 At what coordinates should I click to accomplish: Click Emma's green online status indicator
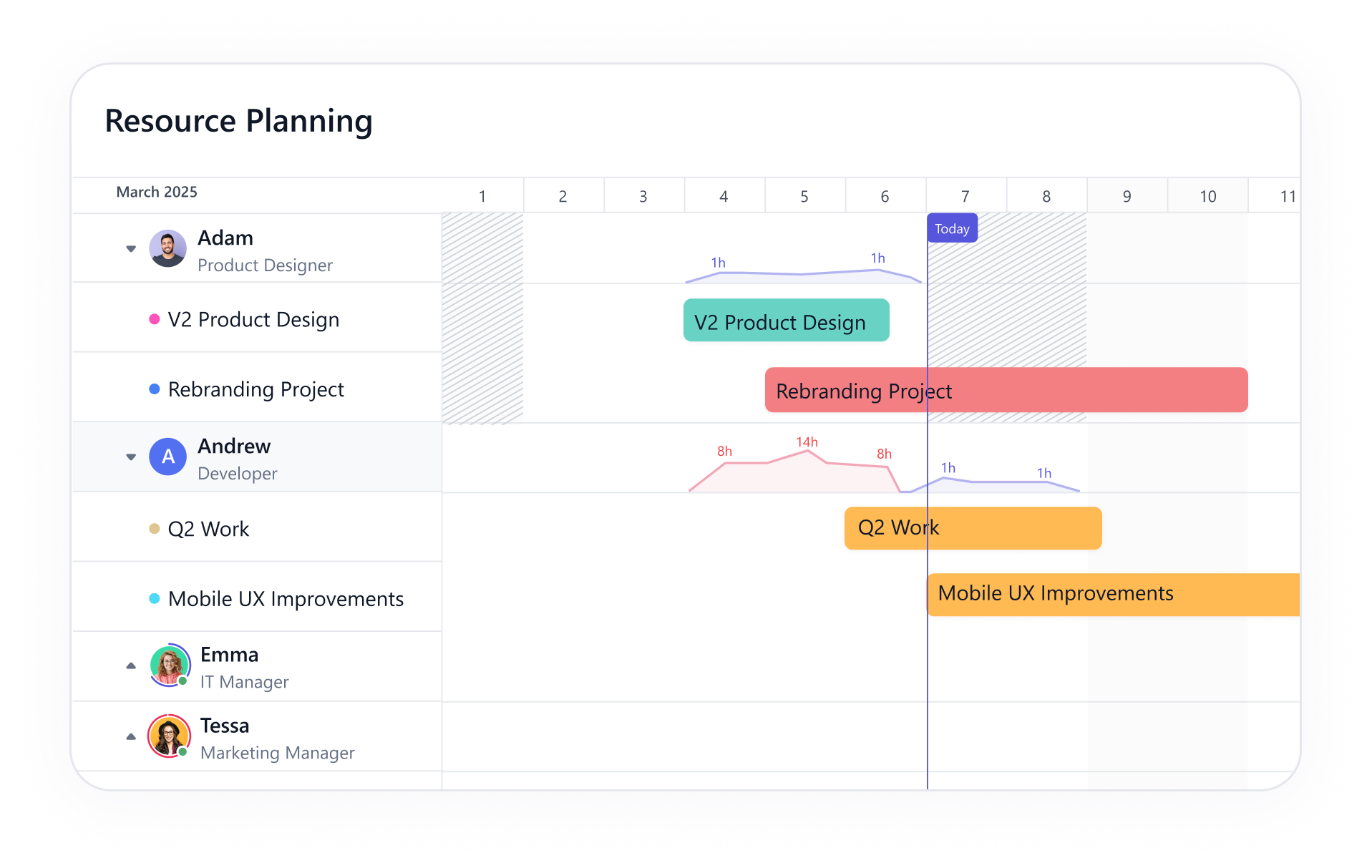(183, 681)
